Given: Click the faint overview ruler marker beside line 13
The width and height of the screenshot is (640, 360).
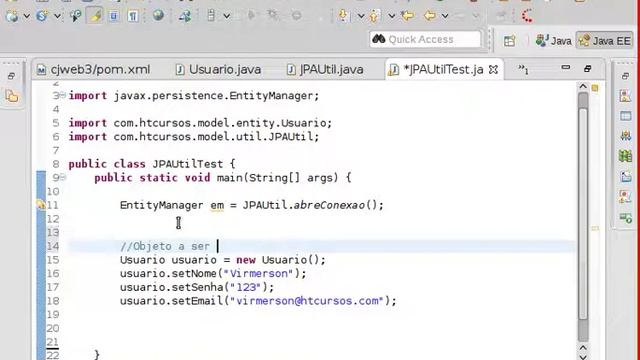Looking at the screenshot, I should pos(596,229).
